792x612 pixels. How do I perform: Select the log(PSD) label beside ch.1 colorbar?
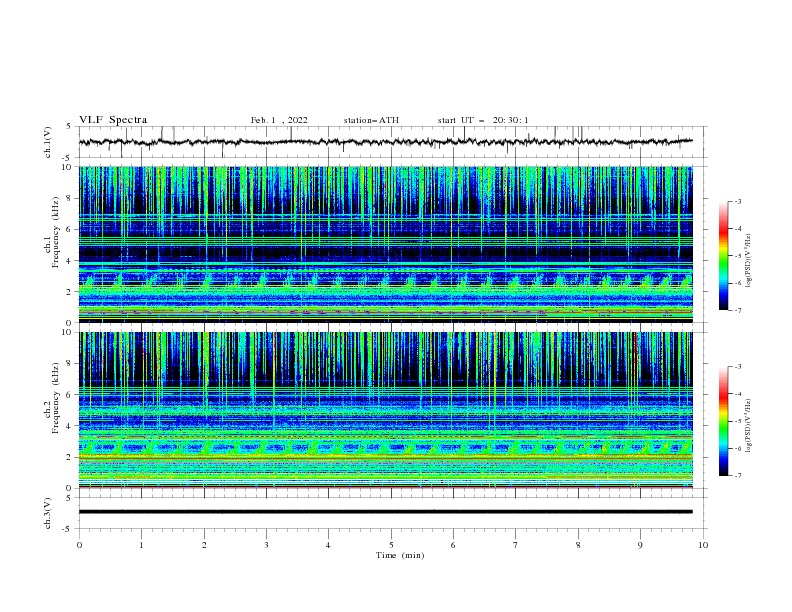pos(749,261)
